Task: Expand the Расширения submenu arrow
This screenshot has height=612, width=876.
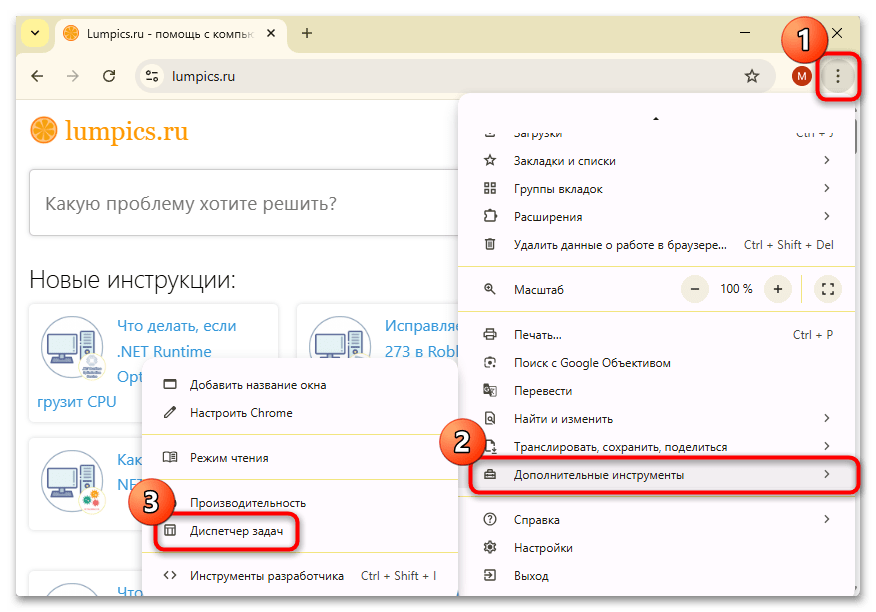Action: pos(827,216)
